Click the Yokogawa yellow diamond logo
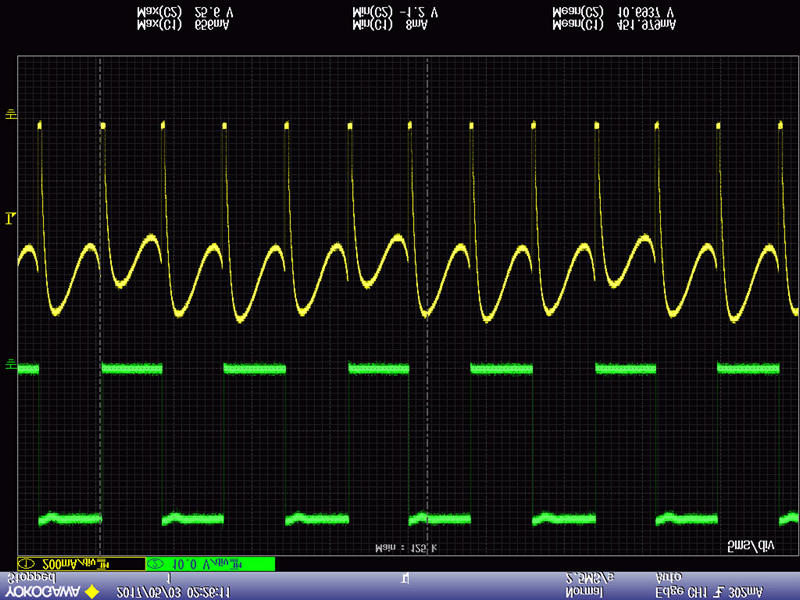Viewport: 800px width, 600px height. tap(92, 592)
